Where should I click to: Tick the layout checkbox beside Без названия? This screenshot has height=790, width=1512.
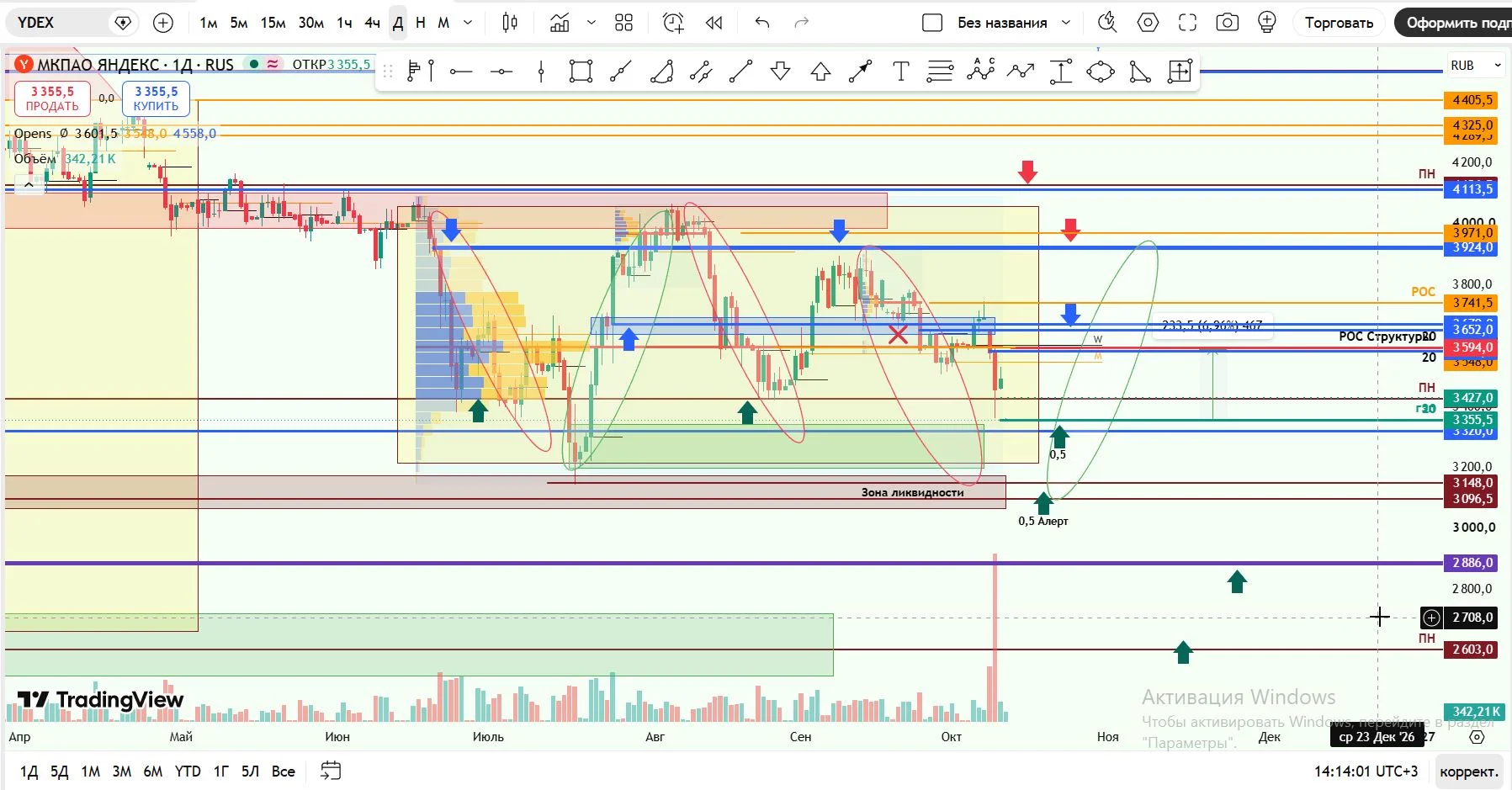tap(932, 23)
